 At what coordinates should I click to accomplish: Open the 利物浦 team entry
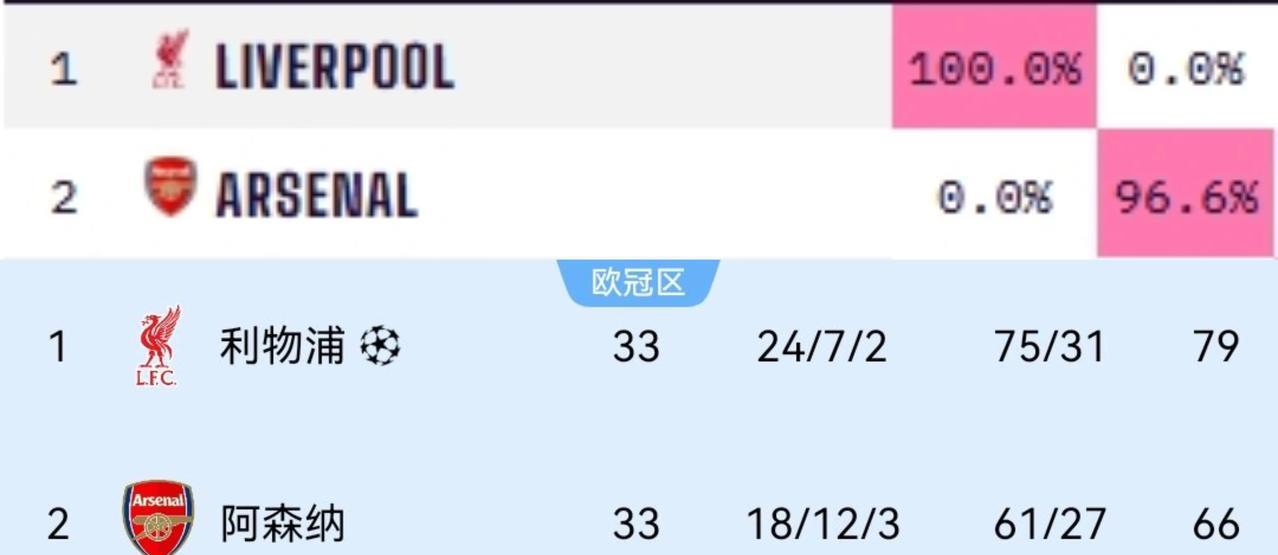[x=282, y=347]
